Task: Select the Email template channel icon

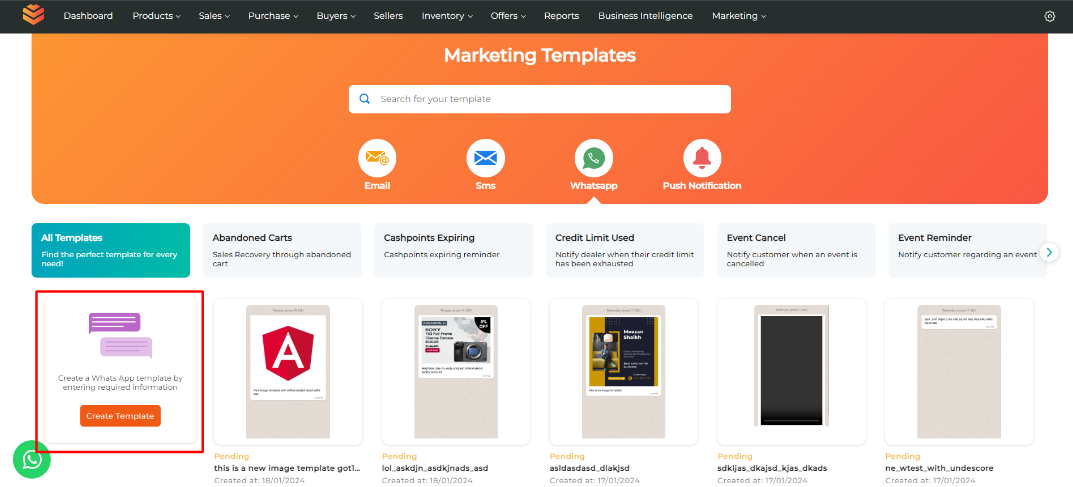Action: 377,158
